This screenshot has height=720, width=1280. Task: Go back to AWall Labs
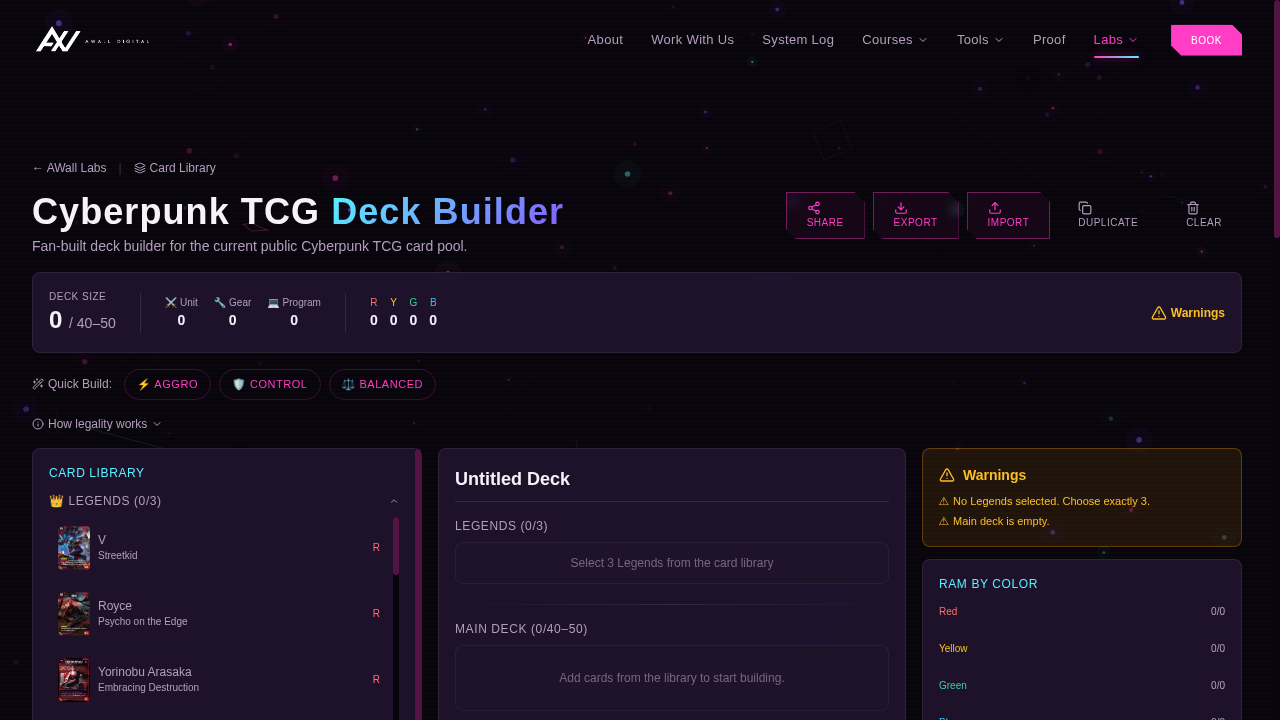point(69,168)
